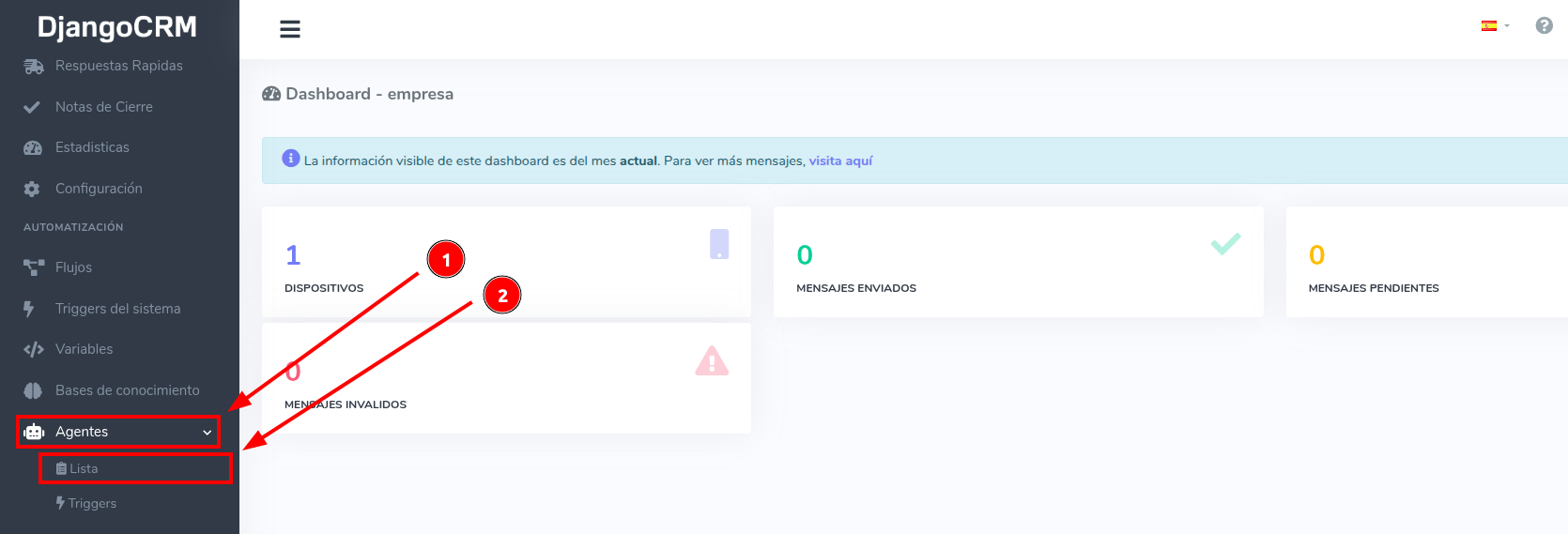Follow the 'visita aquí' link

pyautogui.click(x=840, y=161)
